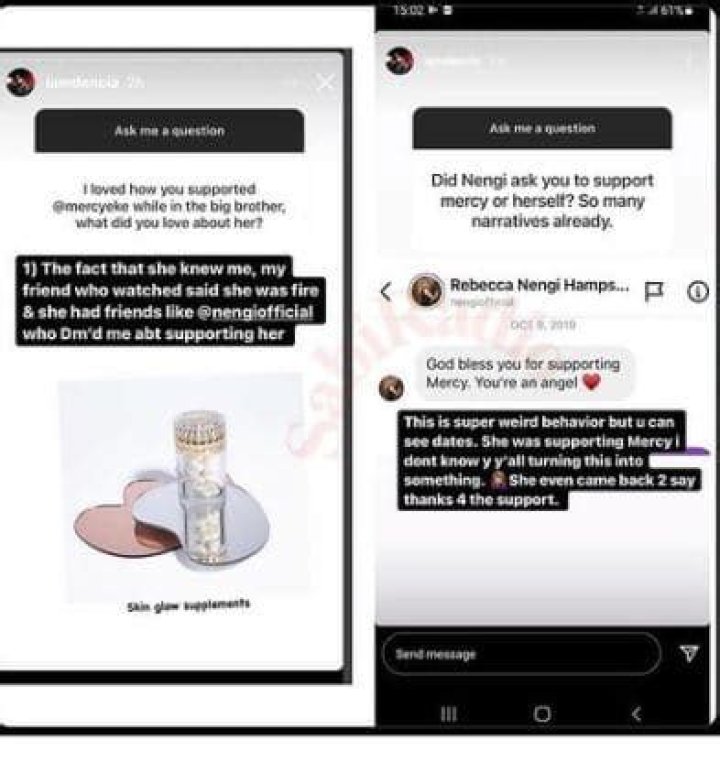
Task: Click the send arrow icon next to Send message
Action: (x=689, y=653)
